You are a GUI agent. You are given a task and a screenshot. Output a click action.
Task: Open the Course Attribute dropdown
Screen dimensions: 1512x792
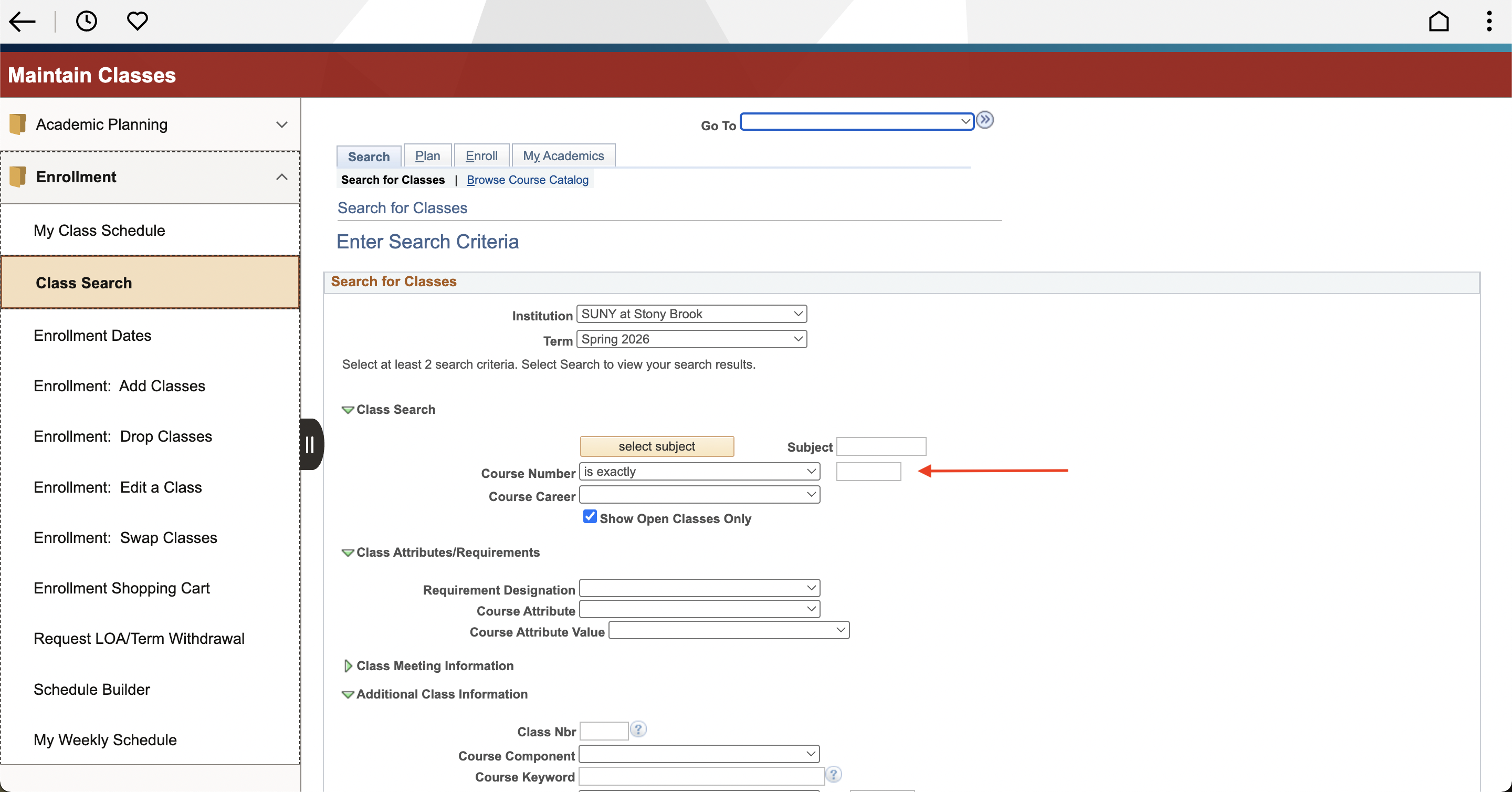click(x=699, y=609)
